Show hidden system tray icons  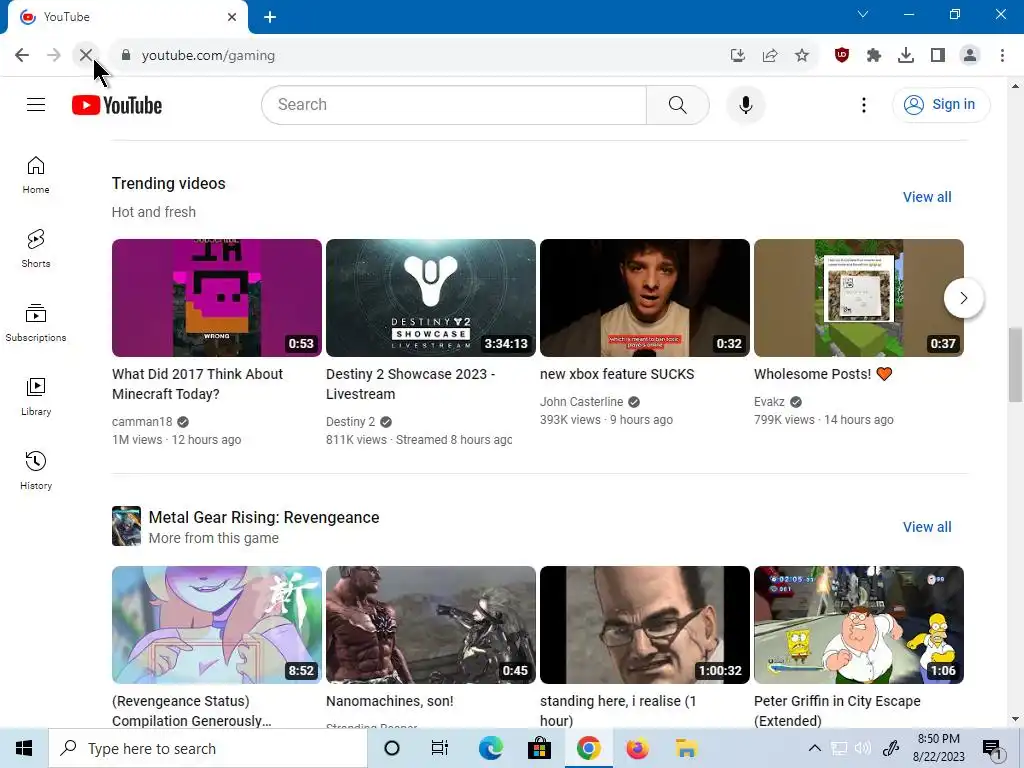(x=814, y=748)
